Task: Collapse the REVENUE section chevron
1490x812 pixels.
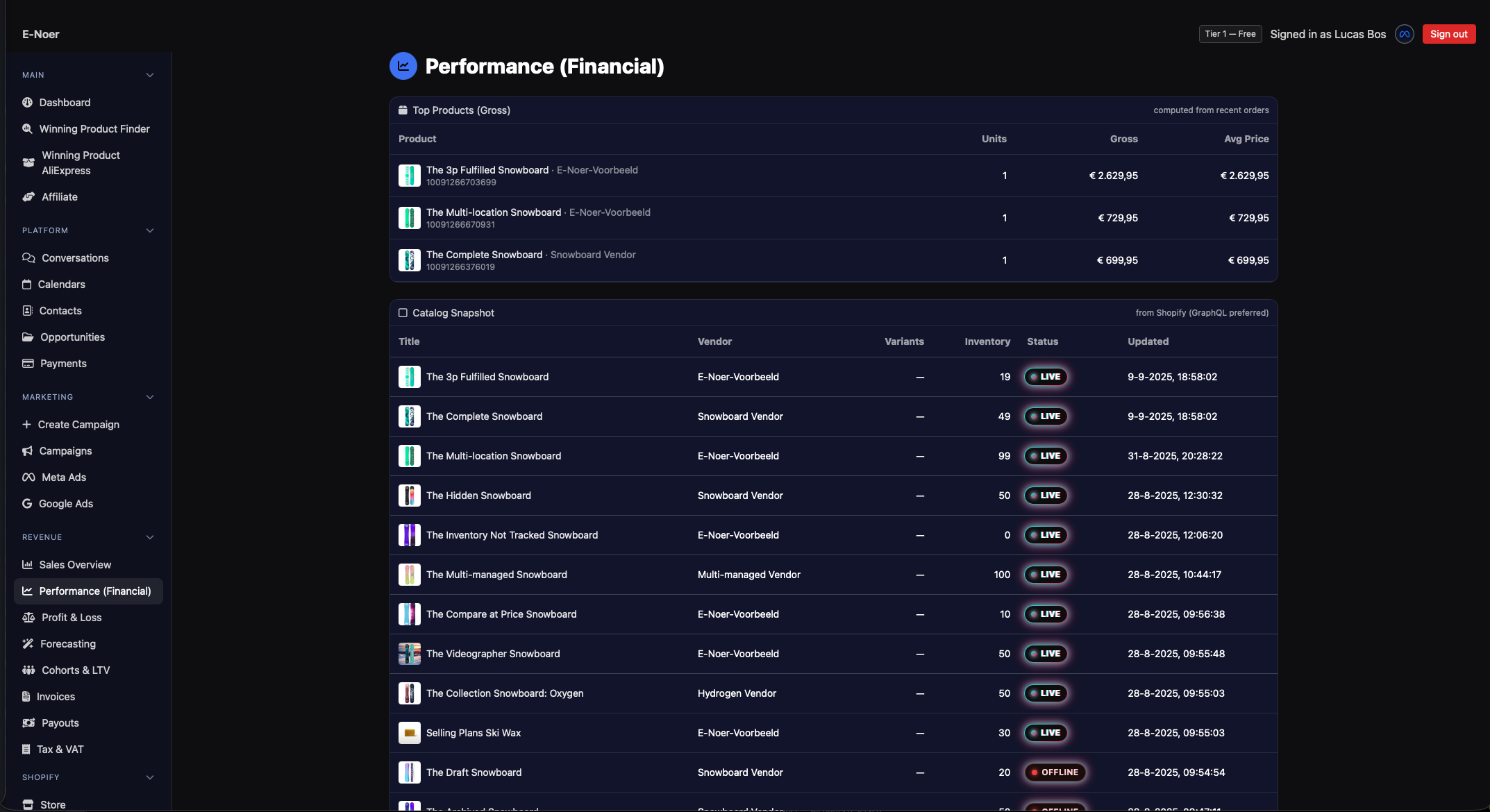Action: 150,537
